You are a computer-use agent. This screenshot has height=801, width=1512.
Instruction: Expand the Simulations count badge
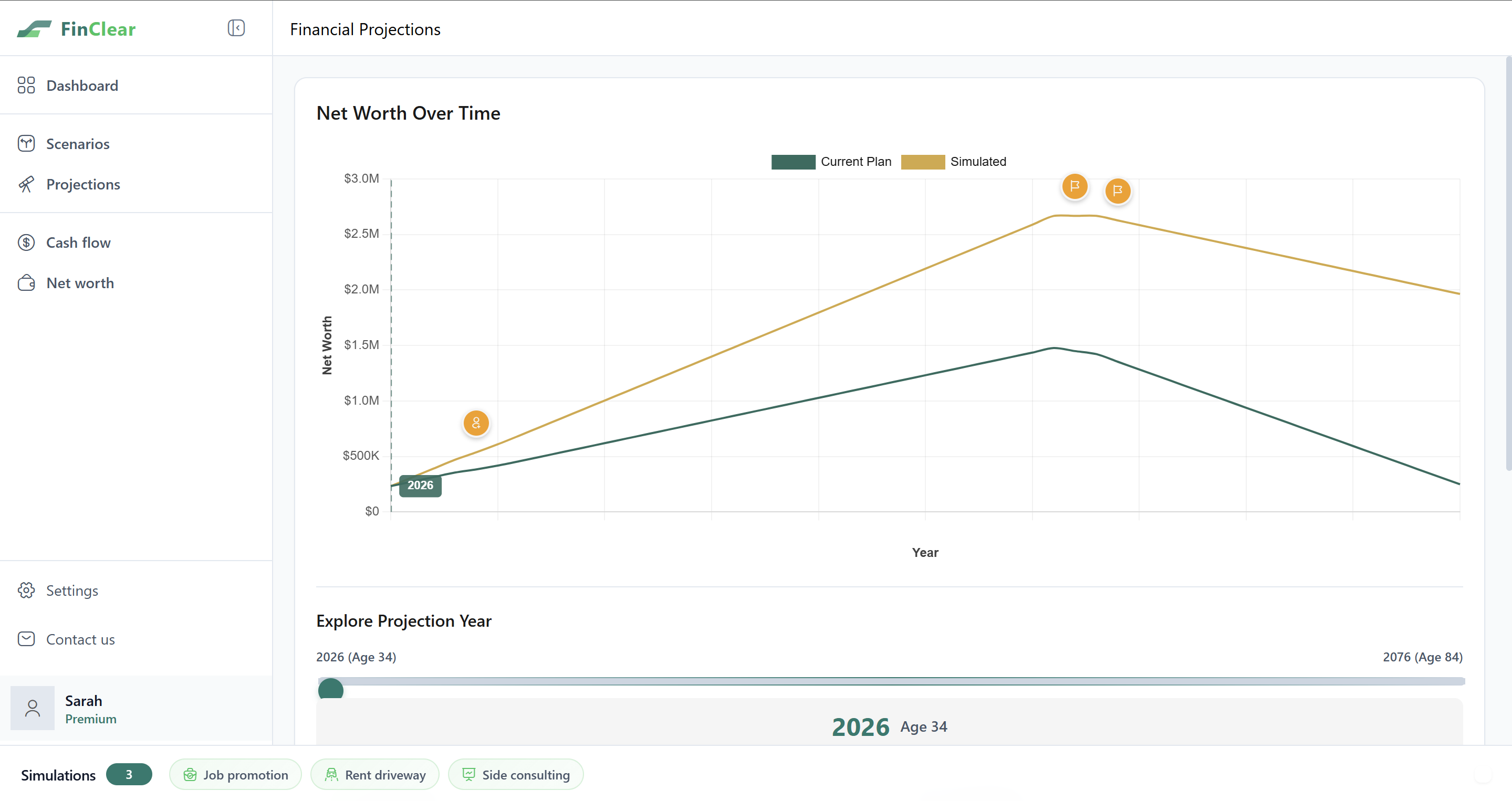tap(129, 775)
